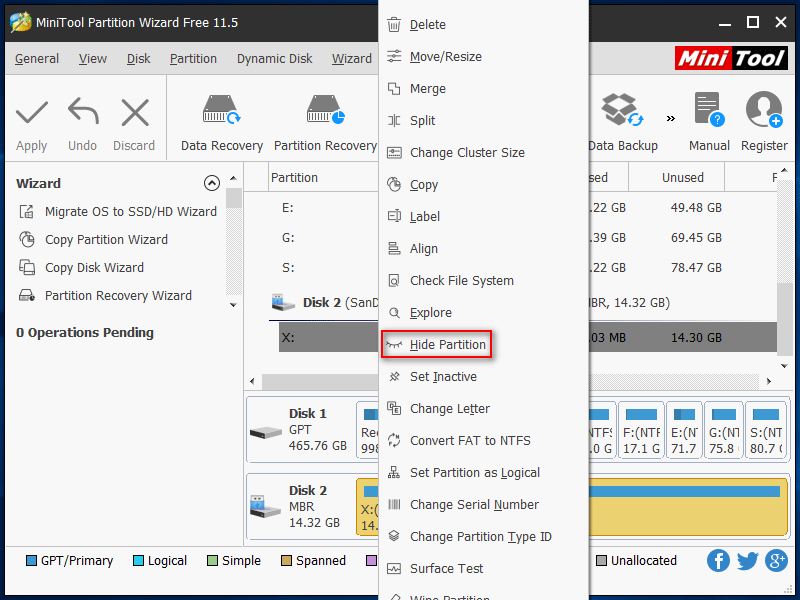Screen dimensions: 800x600
Task: Open the Dynamic Disk menu
Action: tap(274, 59)
